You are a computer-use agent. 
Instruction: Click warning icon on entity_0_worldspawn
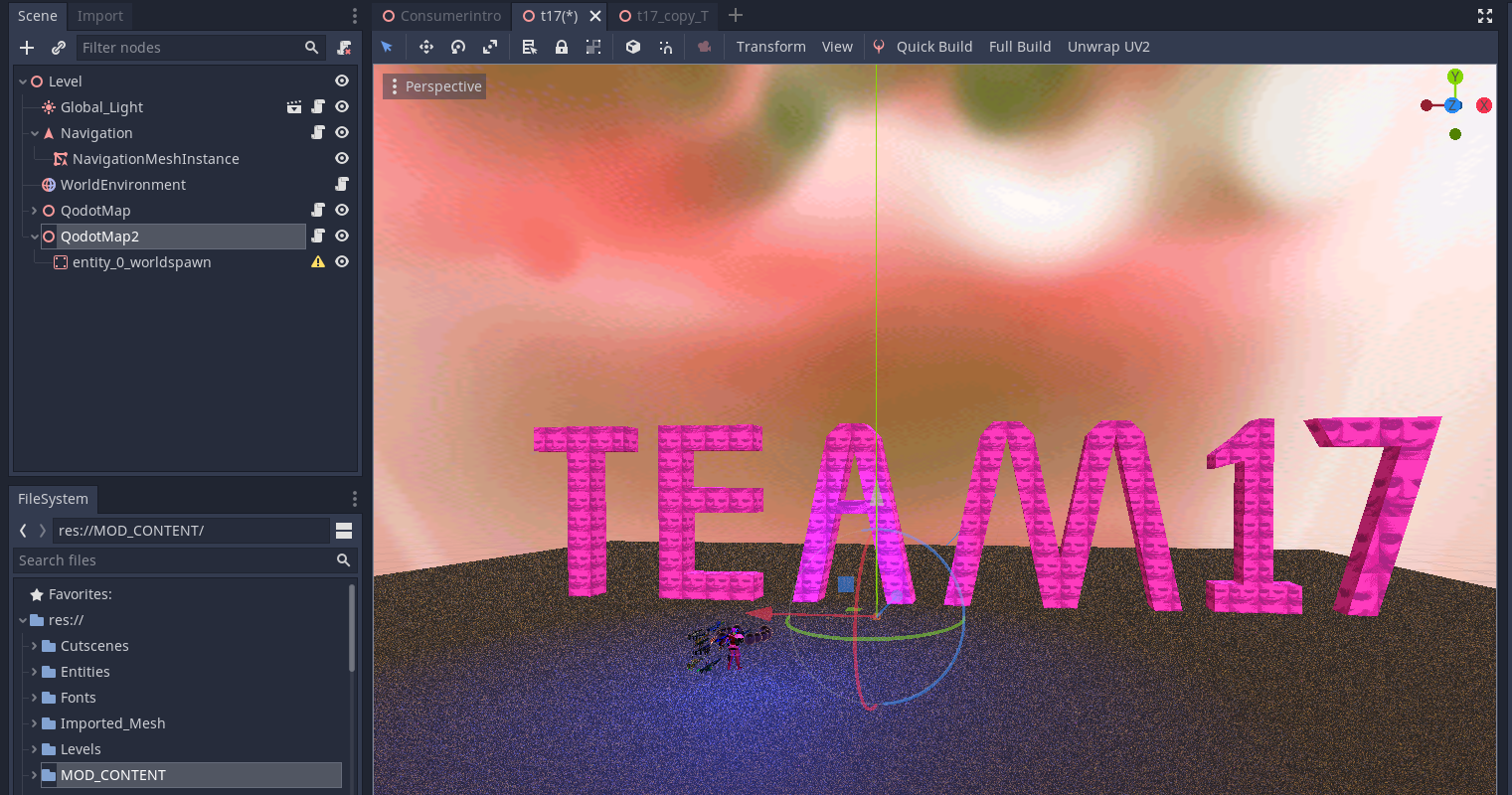pyautogui.click(x=318, y=261)
